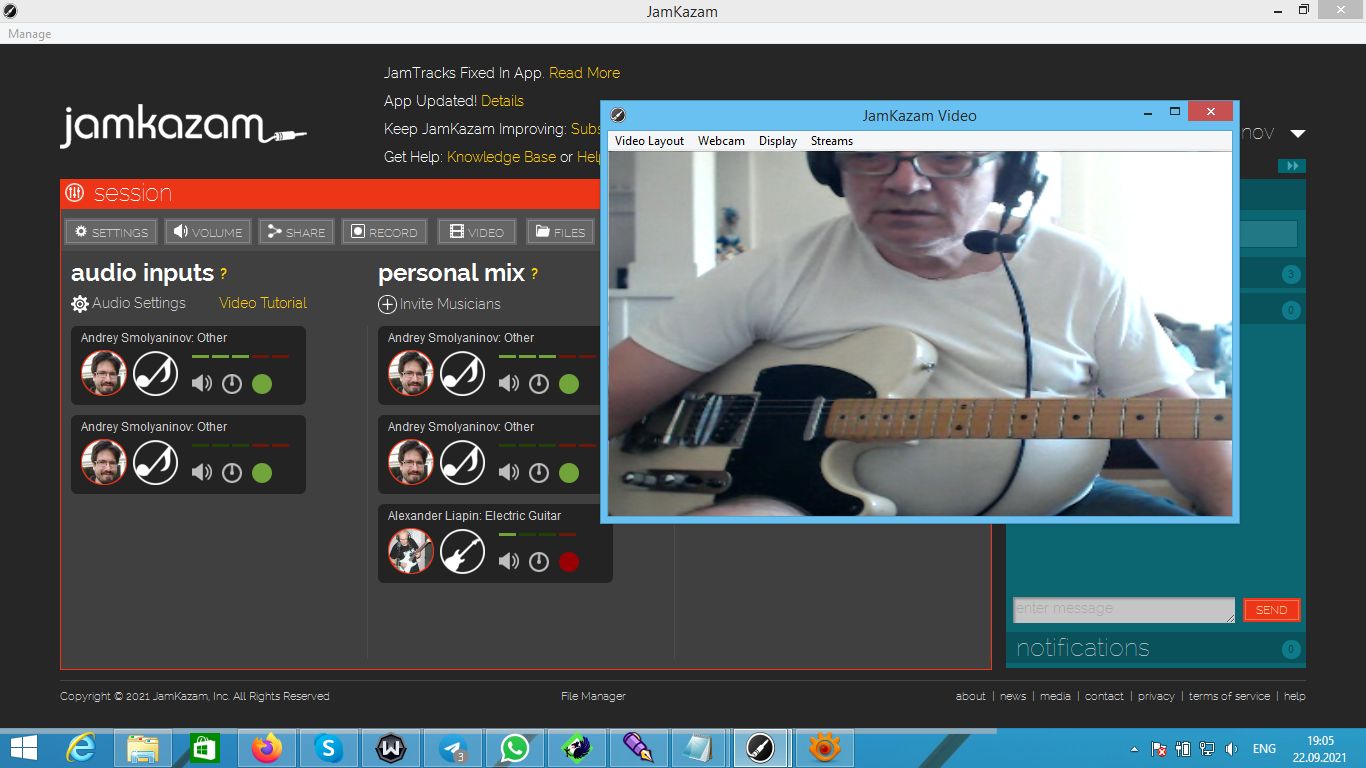Click instrument icon of first audio inputs track
Viewport: 1366px width, 768px height.
[x=155, y=373]
